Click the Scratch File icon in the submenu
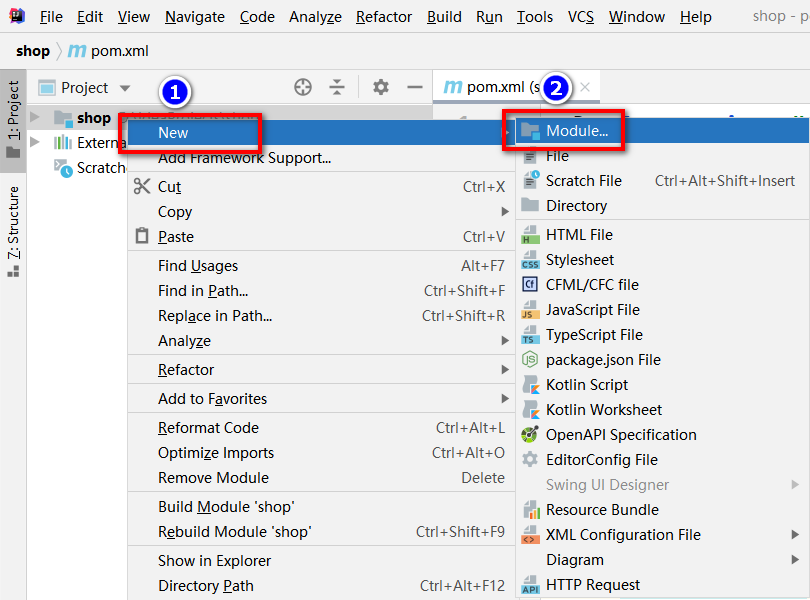This screenshot has width=810, height=600. coord(531,180)
